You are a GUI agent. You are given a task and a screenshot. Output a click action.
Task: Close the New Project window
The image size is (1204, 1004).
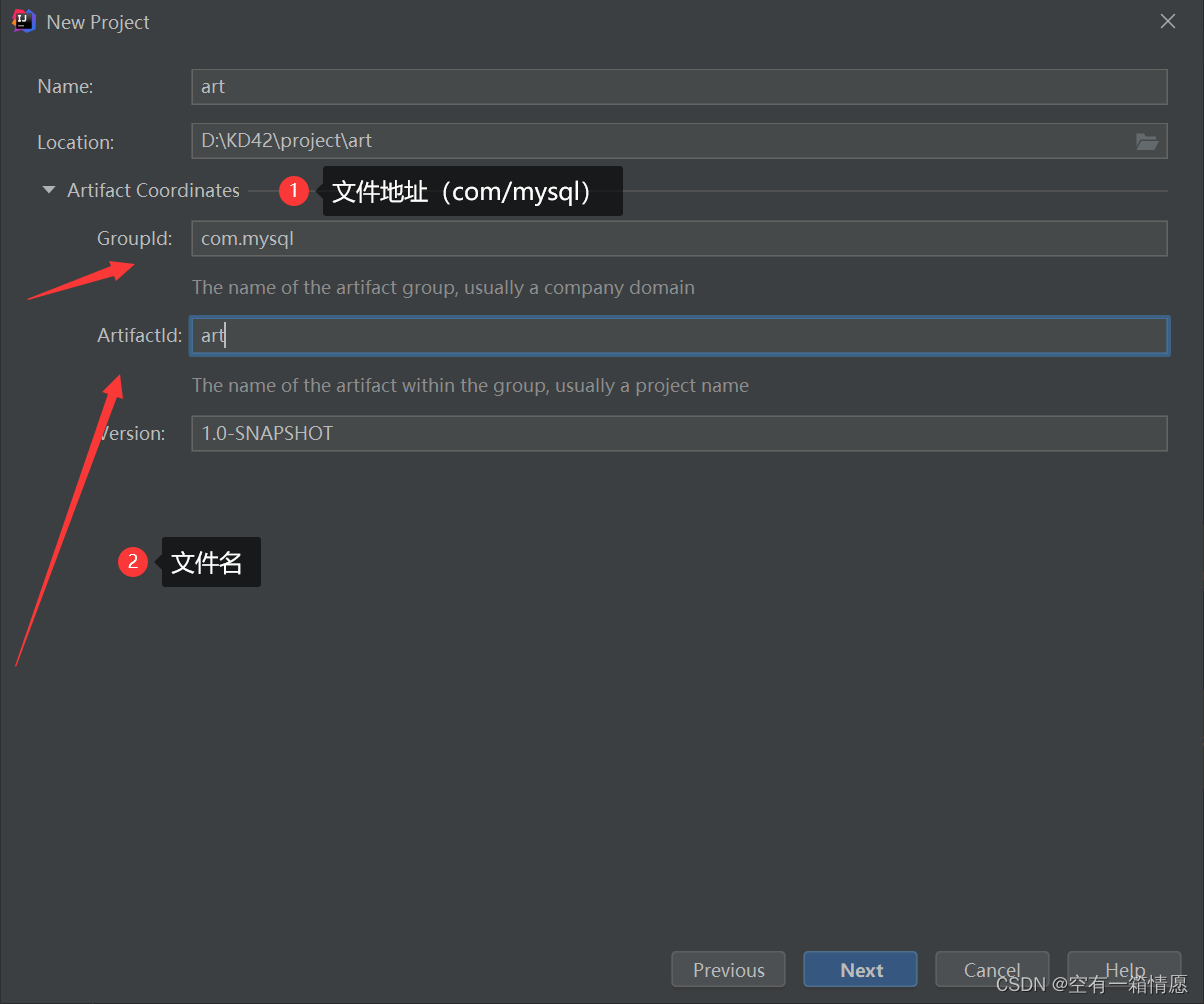[1167, 21]
